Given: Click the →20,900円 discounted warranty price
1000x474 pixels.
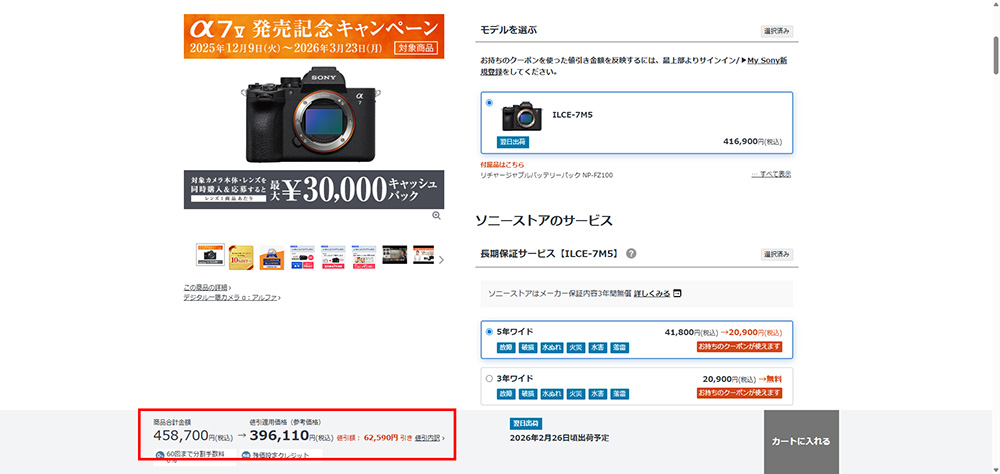Looking at the screenshot, I should click(x=751, y=332).
